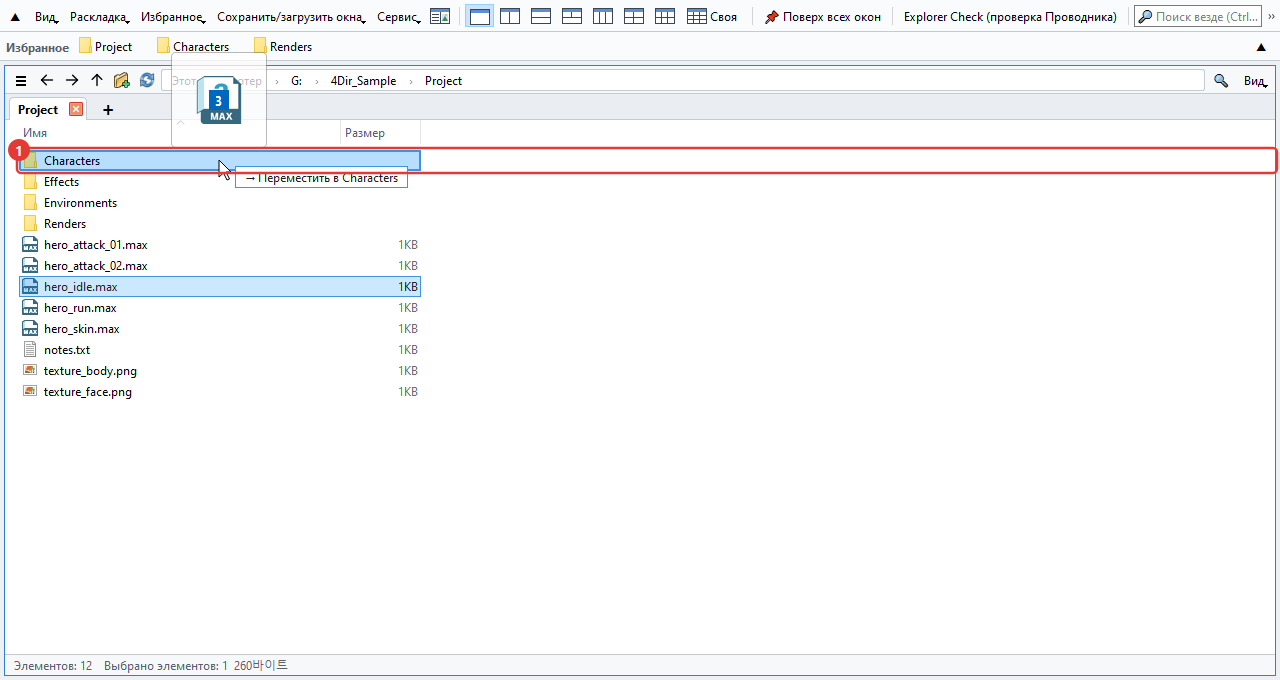Select the two-top one-bottom pane layout
The height and width of the screenshot is (680, 1280).
tap(572, 17)
